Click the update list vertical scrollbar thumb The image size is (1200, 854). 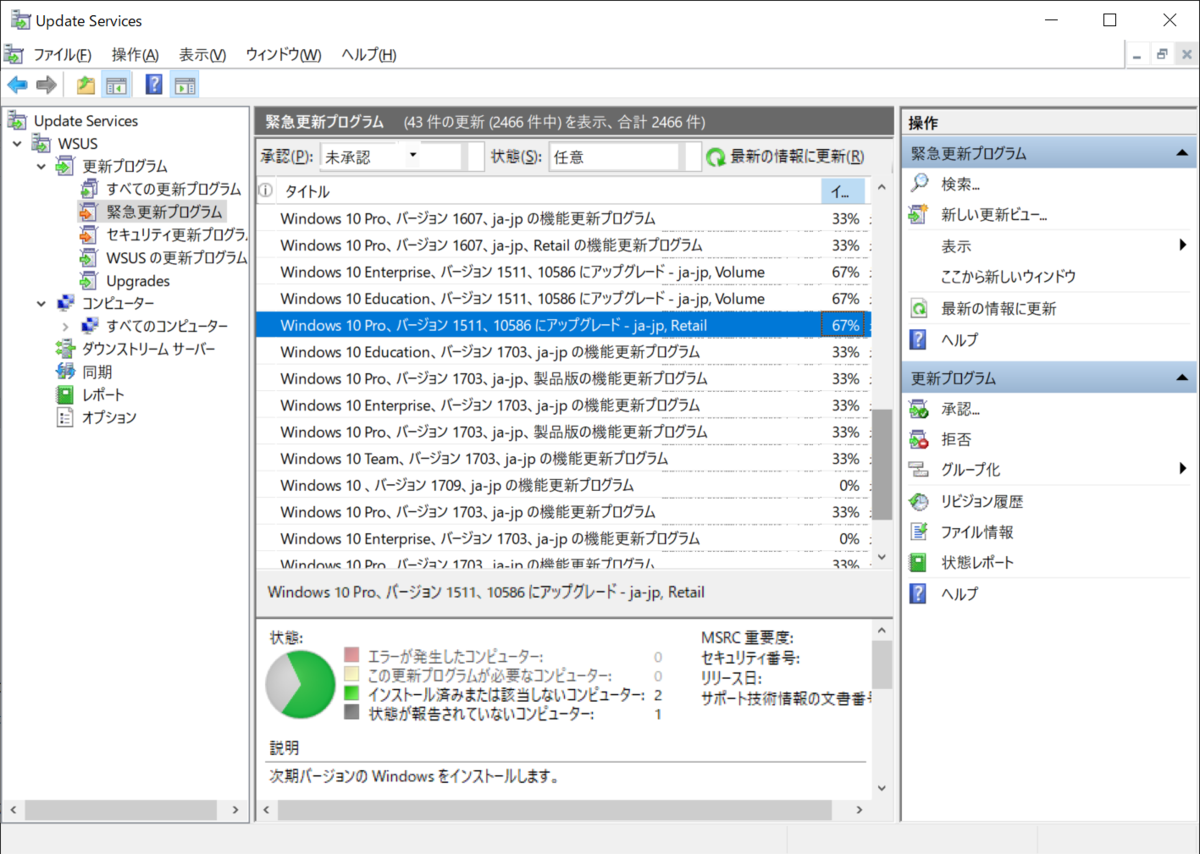click(881, 465)
